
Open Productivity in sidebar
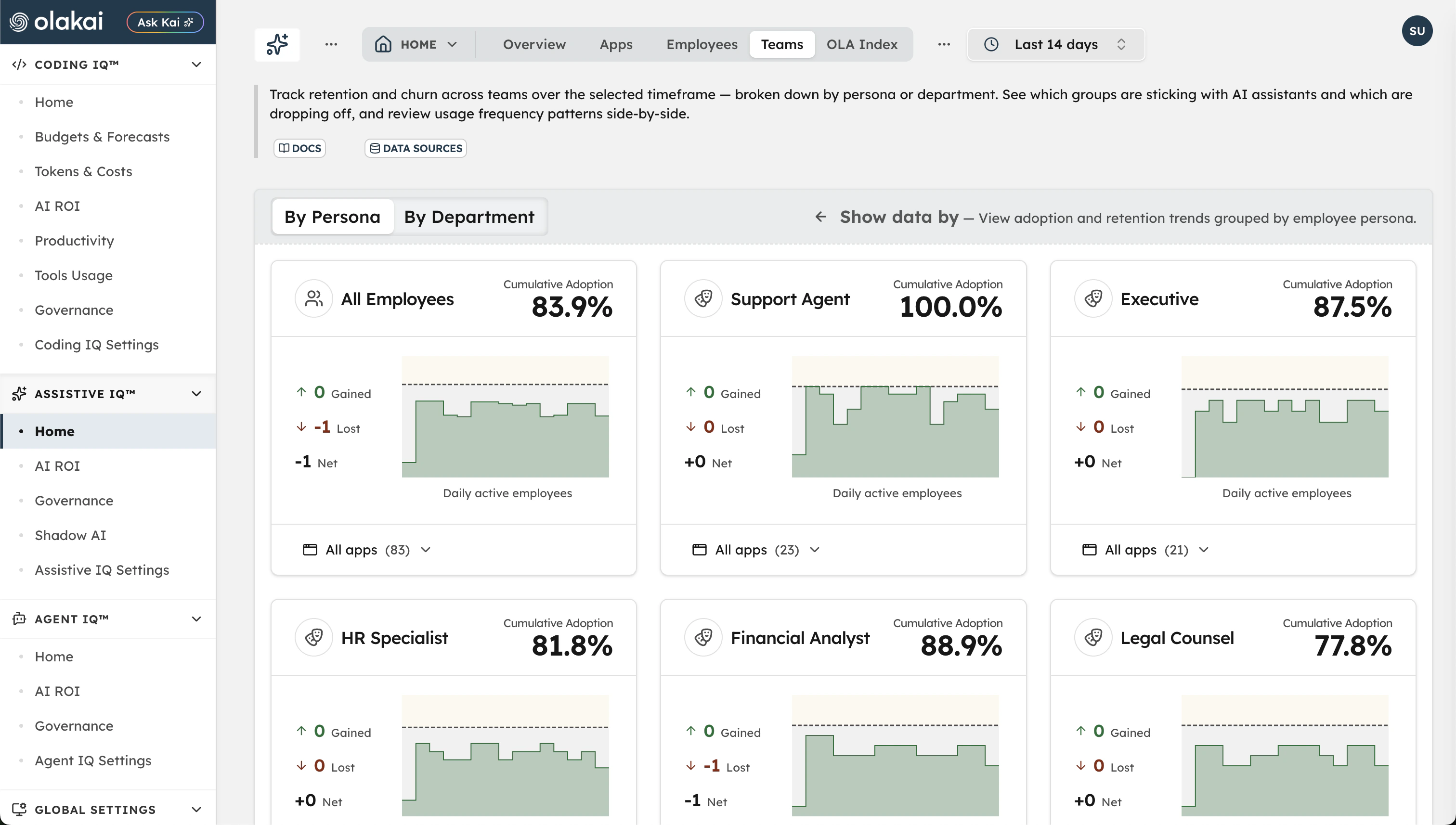pyautogui.click(x=74, y=240)
